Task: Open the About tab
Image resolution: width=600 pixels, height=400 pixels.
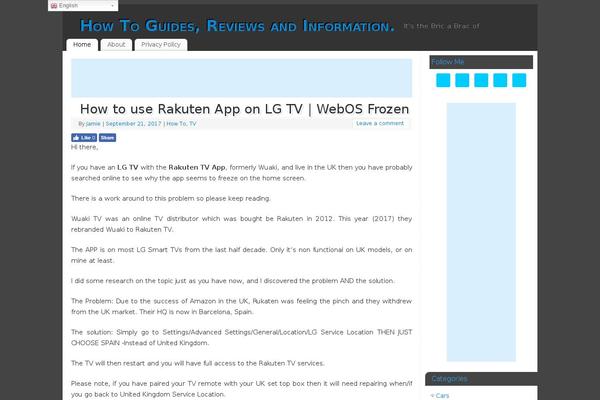Action: (x=116, y=45)
